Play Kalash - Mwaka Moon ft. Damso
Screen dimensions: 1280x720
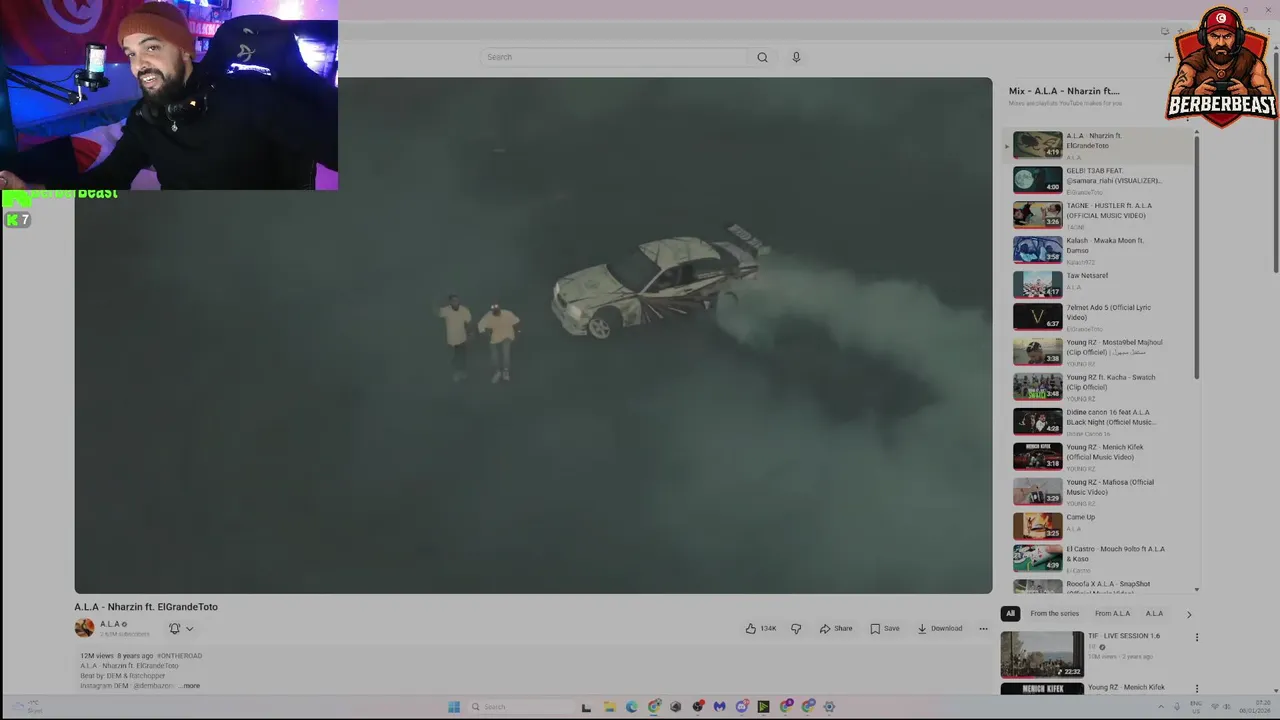point(1100,250)
